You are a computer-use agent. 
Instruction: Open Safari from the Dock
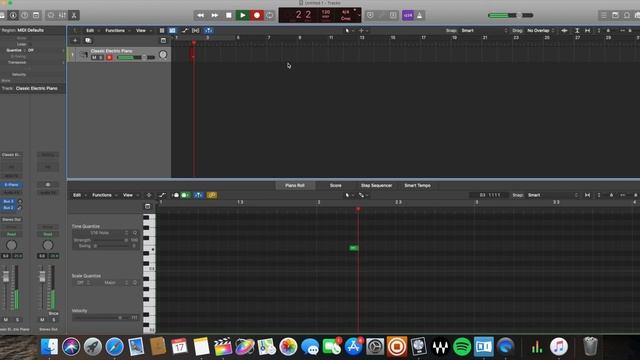point(114,347)
